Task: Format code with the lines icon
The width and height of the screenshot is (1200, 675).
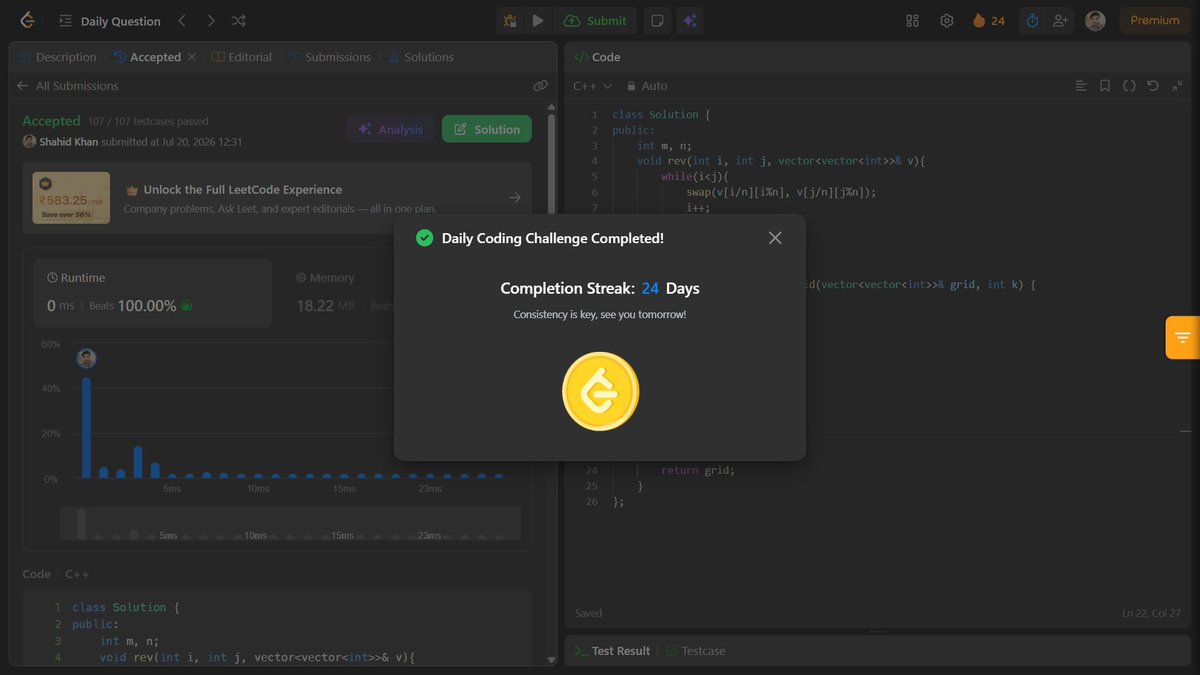Action: click(x=1081, y=86)
